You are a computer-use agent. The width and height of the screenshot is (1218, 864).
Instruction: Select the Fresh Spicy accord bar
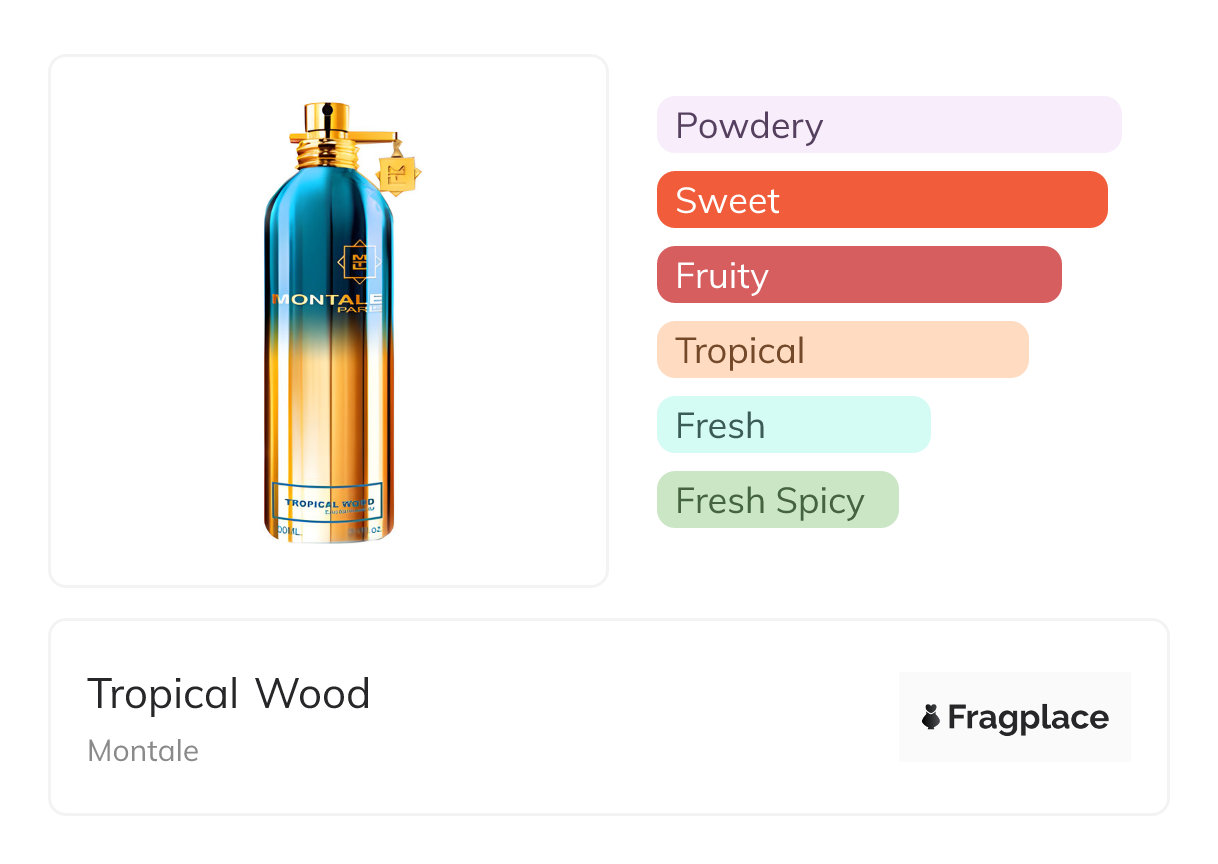(x=777, y=500)
